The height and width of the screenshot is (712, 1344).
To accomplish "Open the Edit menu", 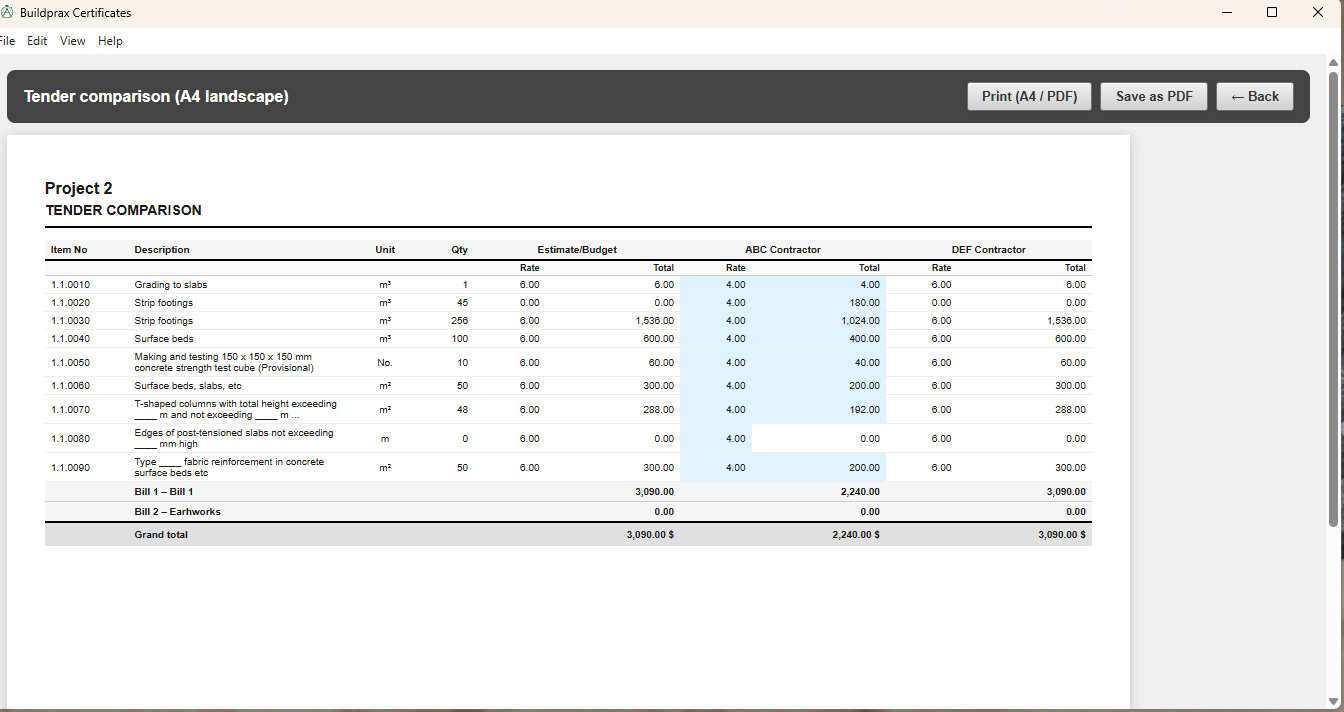I will [x=37, y=41].
